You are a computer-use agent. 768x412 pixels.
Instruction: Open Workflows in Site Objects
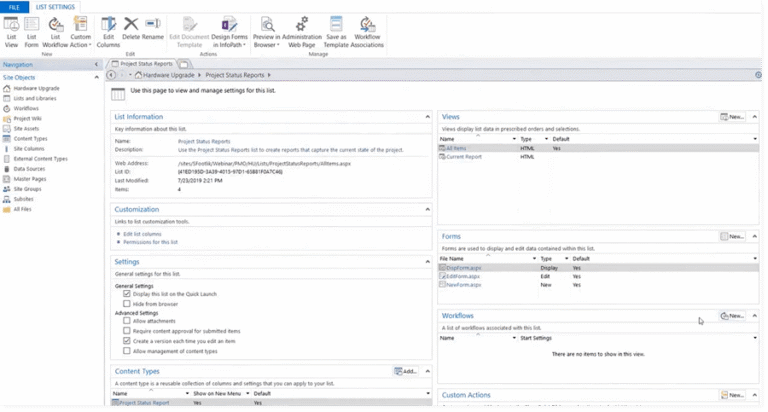(26, 108)
